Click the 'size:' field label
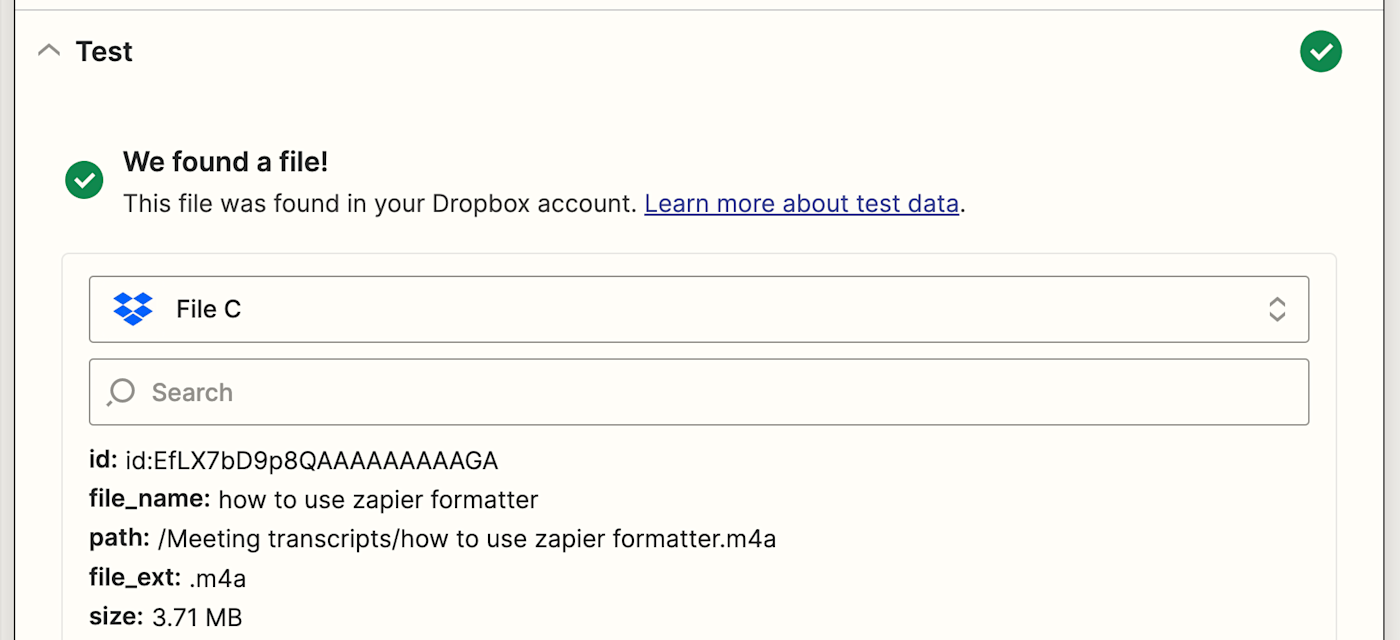The width and height of the screenshot is (1400, 640). click(116, 617)
